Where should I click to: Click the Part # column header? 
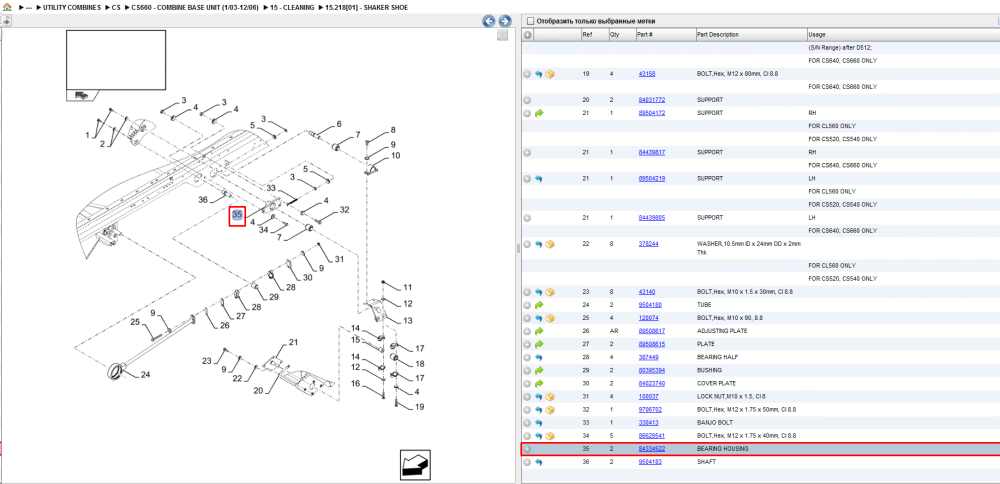(665, 34)
